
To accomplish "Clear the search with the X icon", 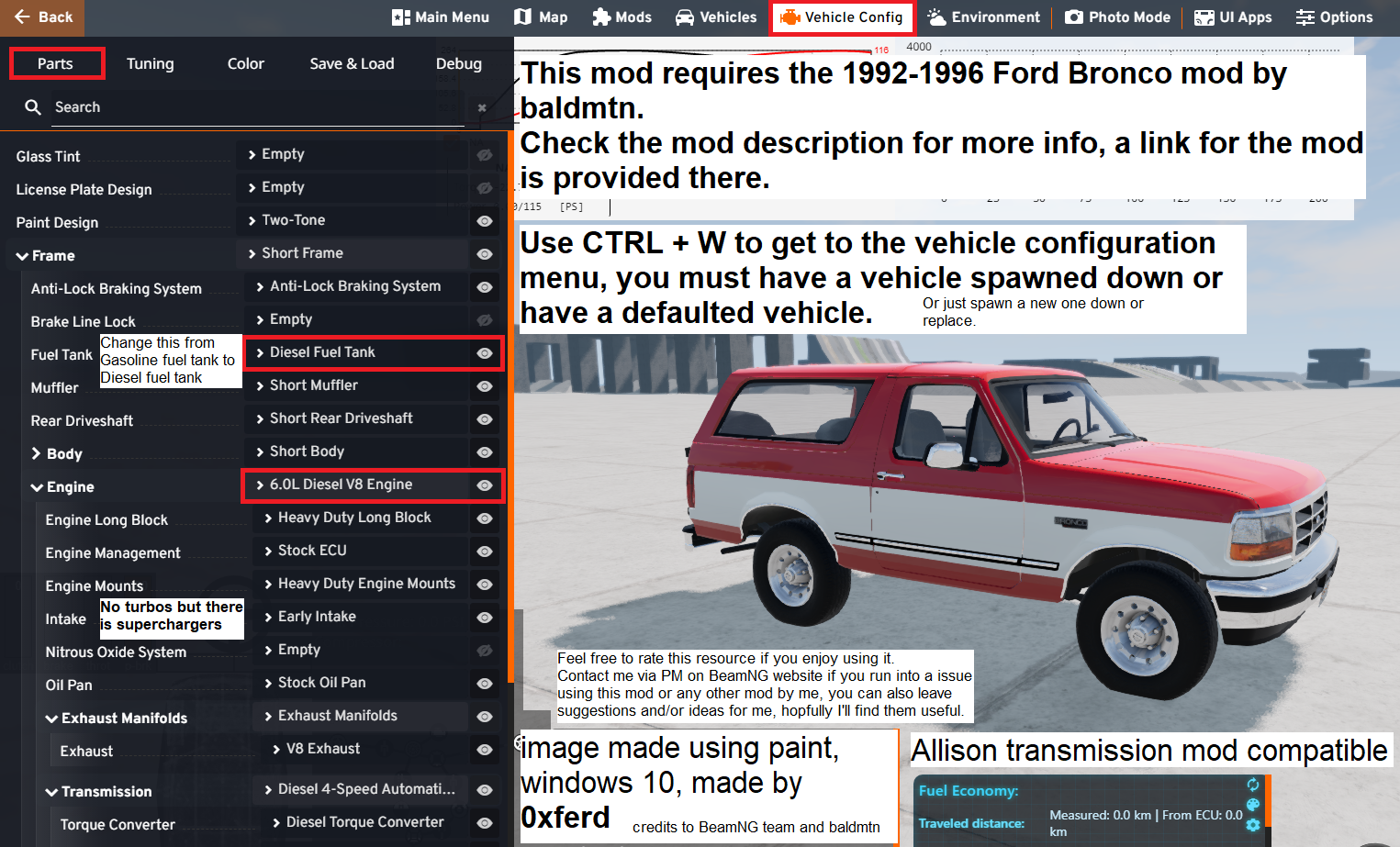I will coord(482,108).
